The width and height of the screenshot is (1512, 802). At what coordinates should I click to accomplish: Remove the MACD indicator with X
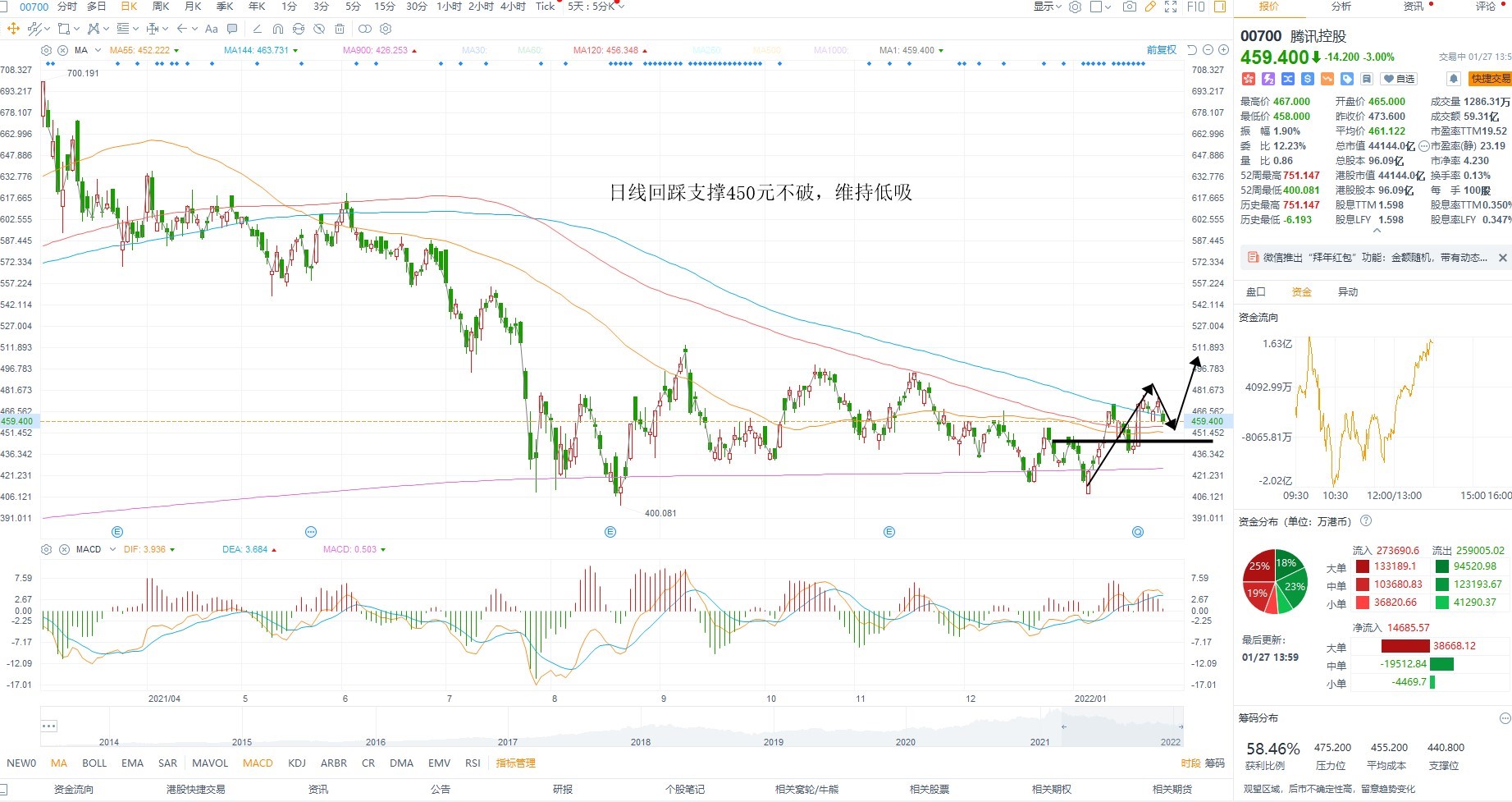click(64, 549)
